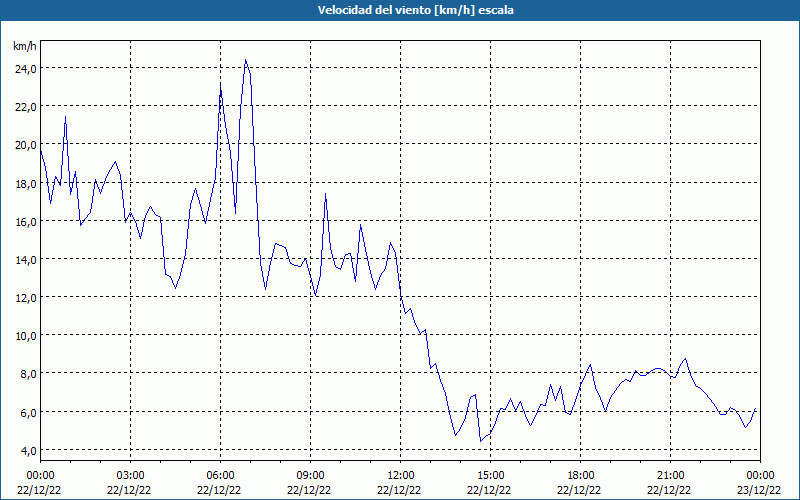Click the 22,0 y-axis value
The width and height of the screenshot is (800, 500).
pos(26,107)
